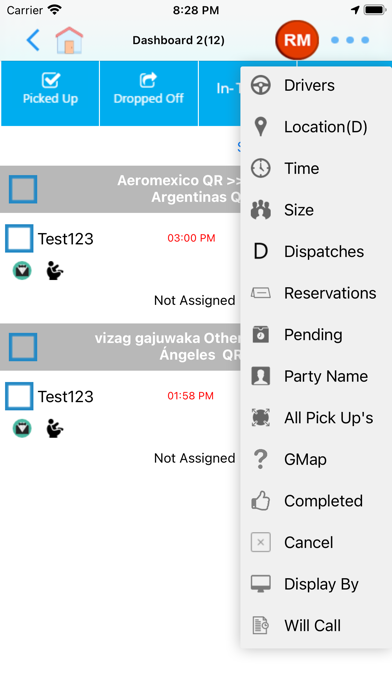Check the first Test123 checkbox
Image resolution: width=392 pixels, height=696 pixels.
pos(19,238)
